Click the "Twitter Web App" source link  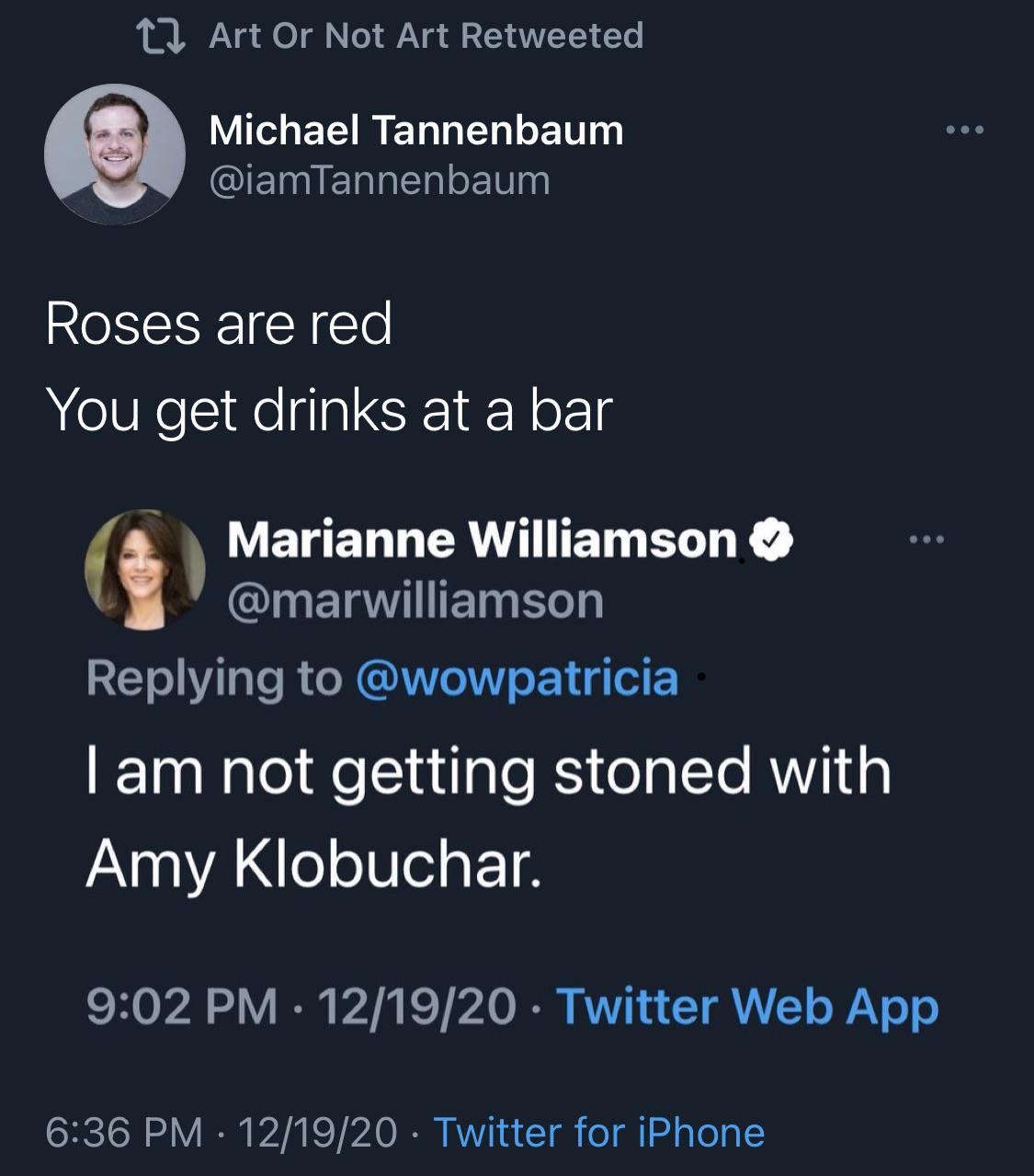tap(747, 1006)
